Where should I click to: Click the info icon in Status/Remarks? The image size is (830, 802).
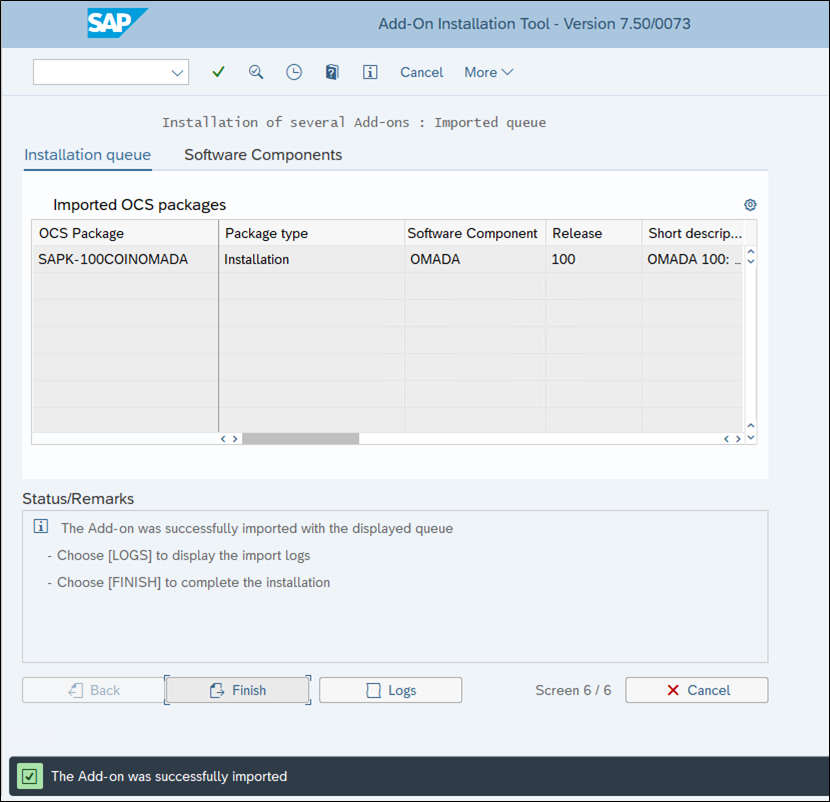(x=41, y=526)
